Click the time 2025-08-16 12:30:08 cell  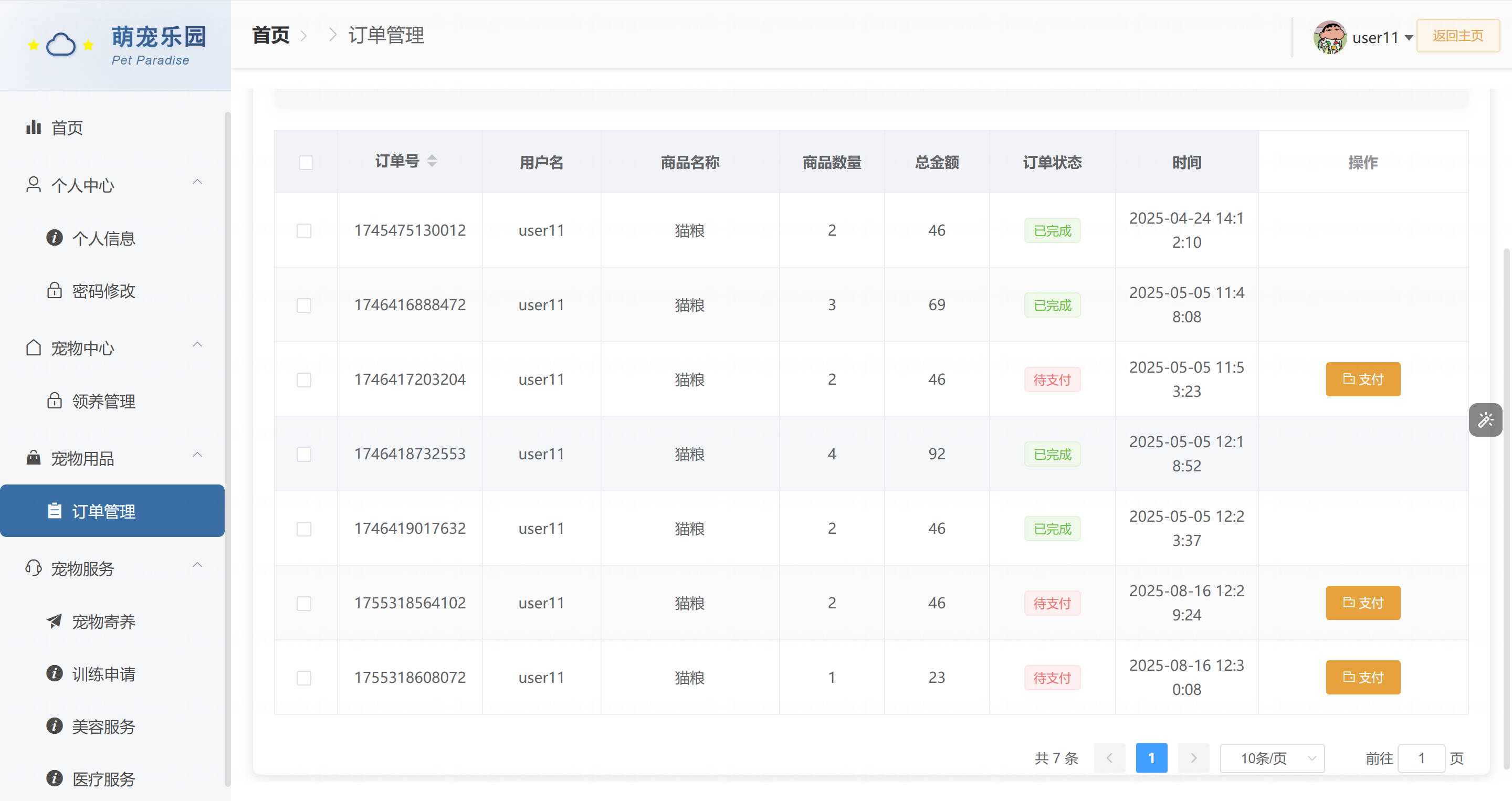tap(1186, 677)
